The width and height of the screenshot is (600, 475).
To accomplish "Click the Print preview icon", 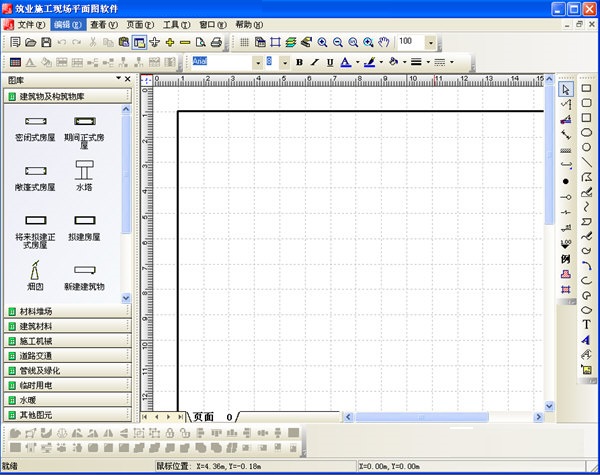I will (x=201, y=42).
